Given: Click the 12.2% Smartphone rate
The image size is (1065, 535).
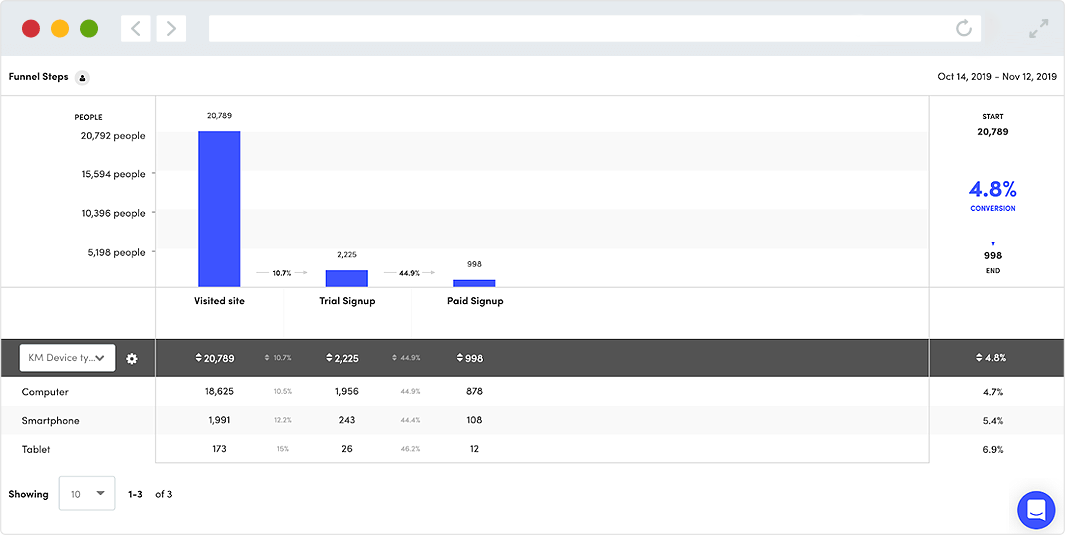Looking at the screenshot, I should pos(283,420).
